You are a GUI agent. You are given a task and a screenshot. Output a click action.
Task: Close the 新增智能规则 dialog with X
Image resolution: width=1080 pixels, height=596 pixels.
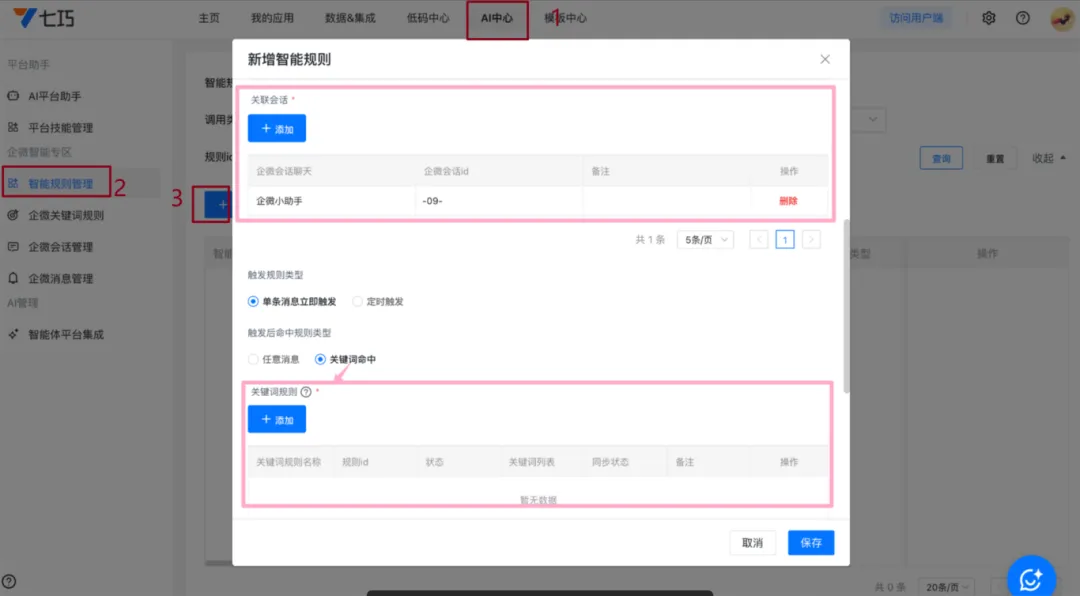[825, 59]
